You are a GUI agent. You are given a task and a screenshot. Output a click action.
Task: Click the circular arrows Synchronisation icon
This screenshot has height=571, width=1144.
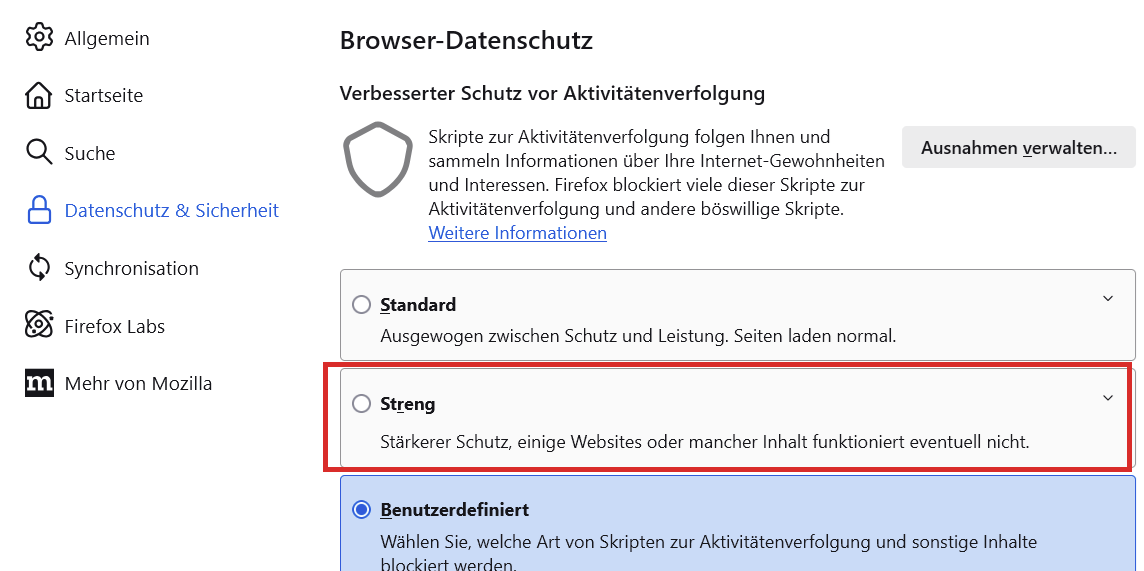point(39,268)
